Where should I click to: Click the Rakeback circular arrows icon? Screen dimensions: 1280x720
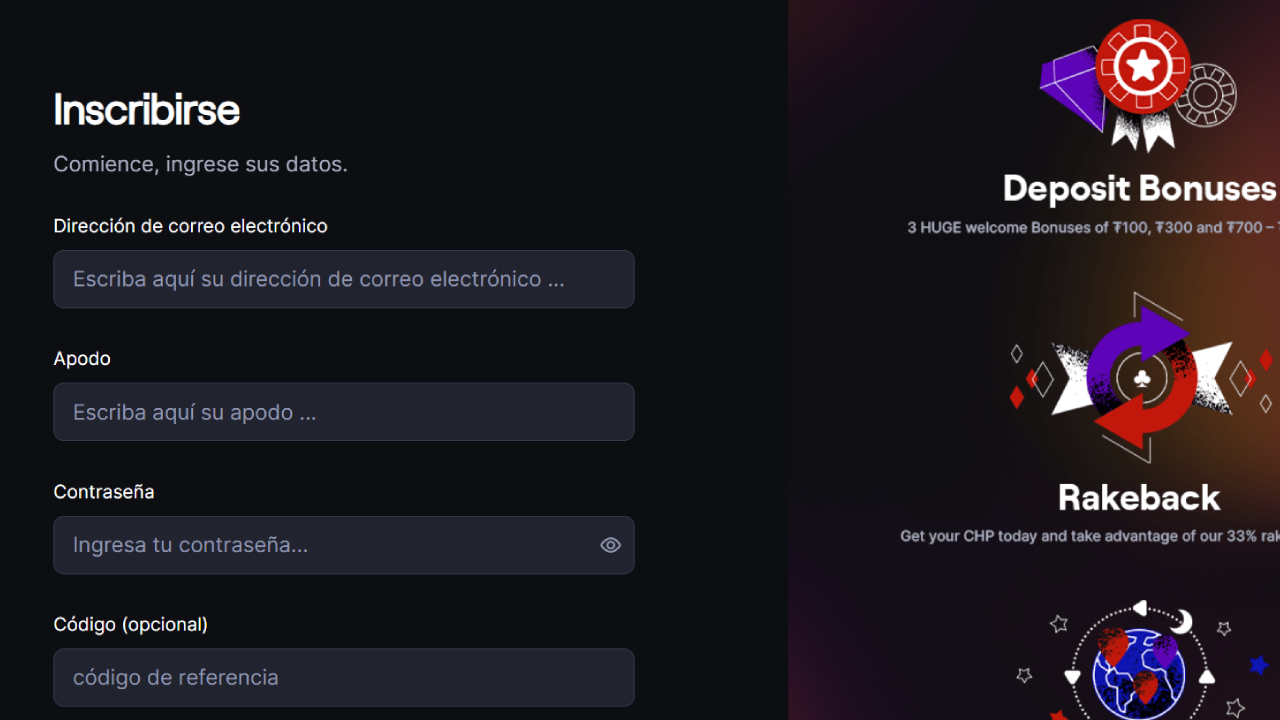[1141, 378]
